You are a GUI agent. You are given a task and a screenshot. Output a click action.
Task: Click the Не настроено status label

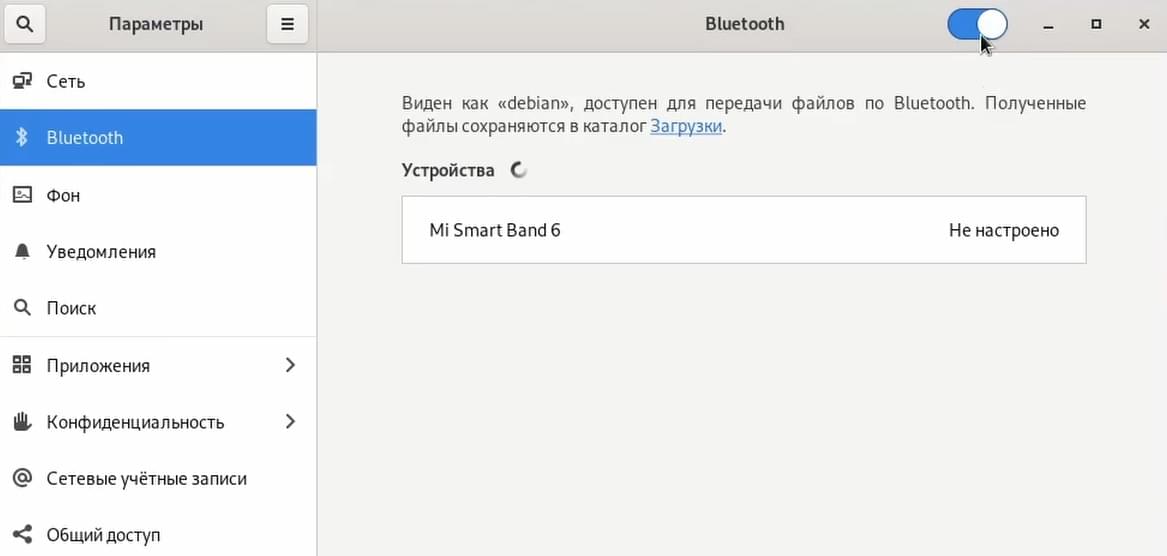(x=1003, y=230)
